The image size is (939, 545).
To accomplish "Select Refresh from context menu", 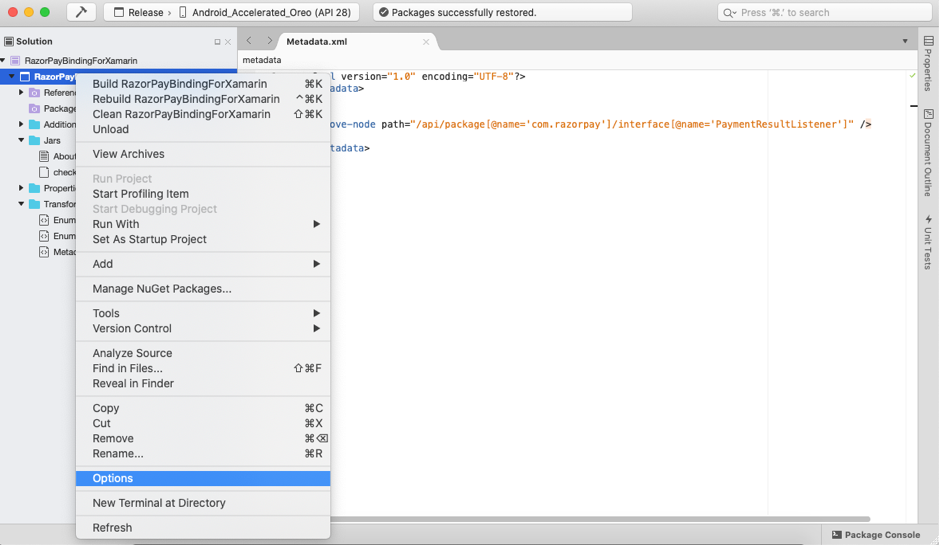I will (x=203, y=528).
